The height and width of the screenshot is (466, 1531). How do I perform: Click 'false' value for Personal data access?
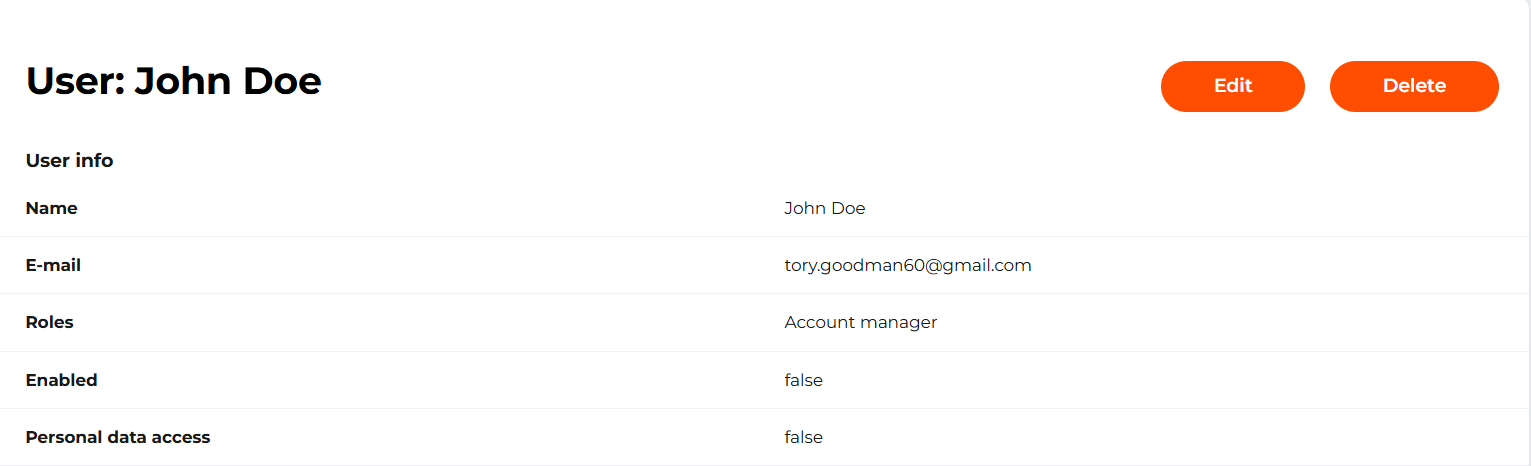click(803, 437)
